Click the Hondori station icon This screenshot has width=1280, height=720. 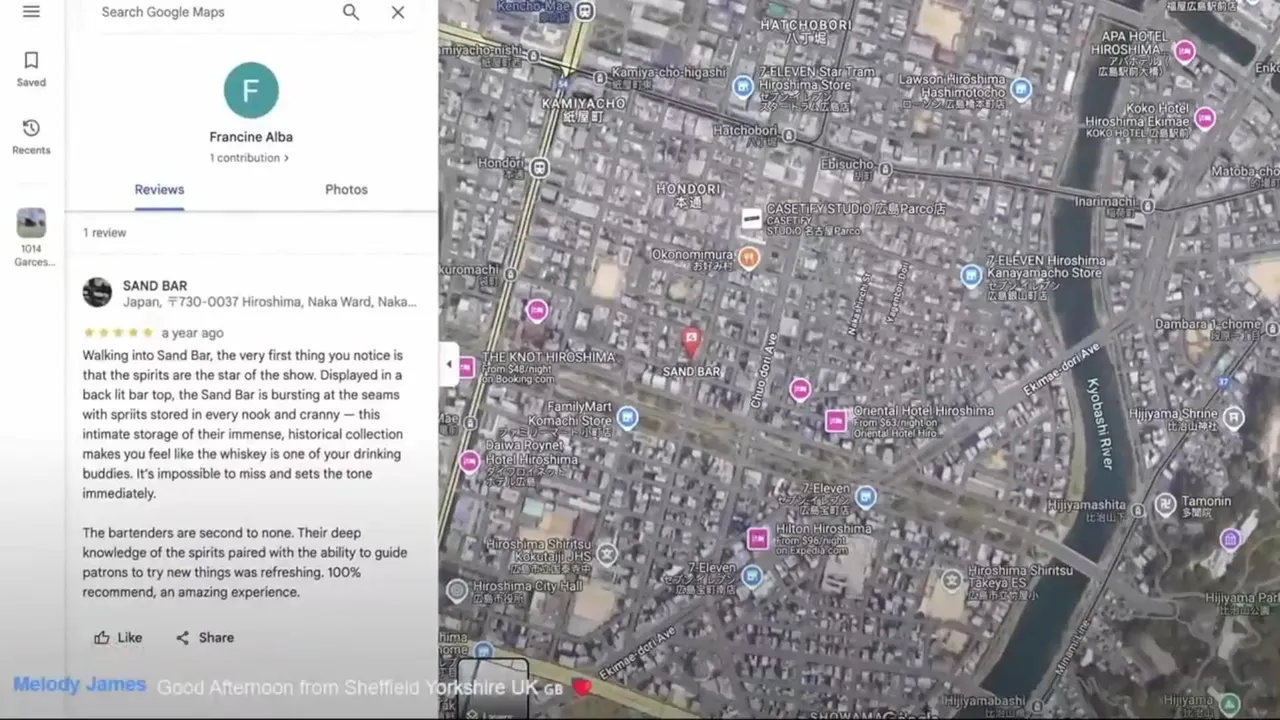coord(541,167)
